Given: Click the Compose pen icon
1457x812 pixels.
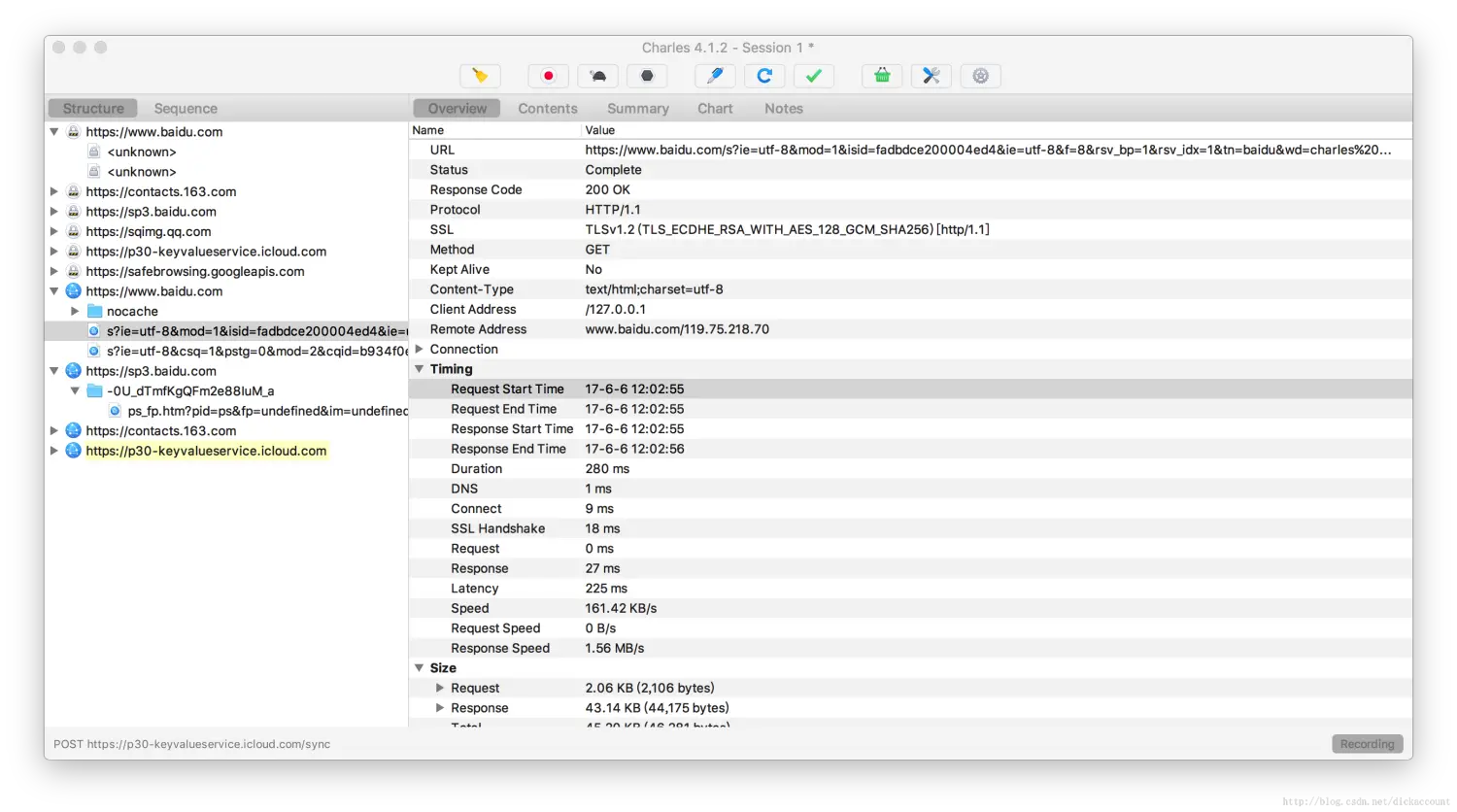Looking at the screenshot, I should (716, 76).
